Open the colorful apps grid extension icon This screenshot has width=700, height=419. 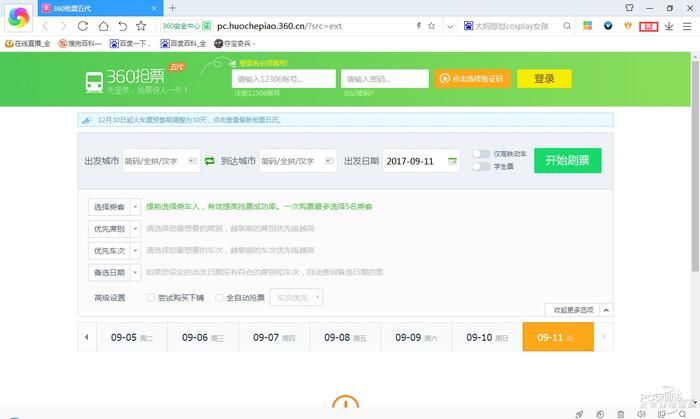coord(588,25)
